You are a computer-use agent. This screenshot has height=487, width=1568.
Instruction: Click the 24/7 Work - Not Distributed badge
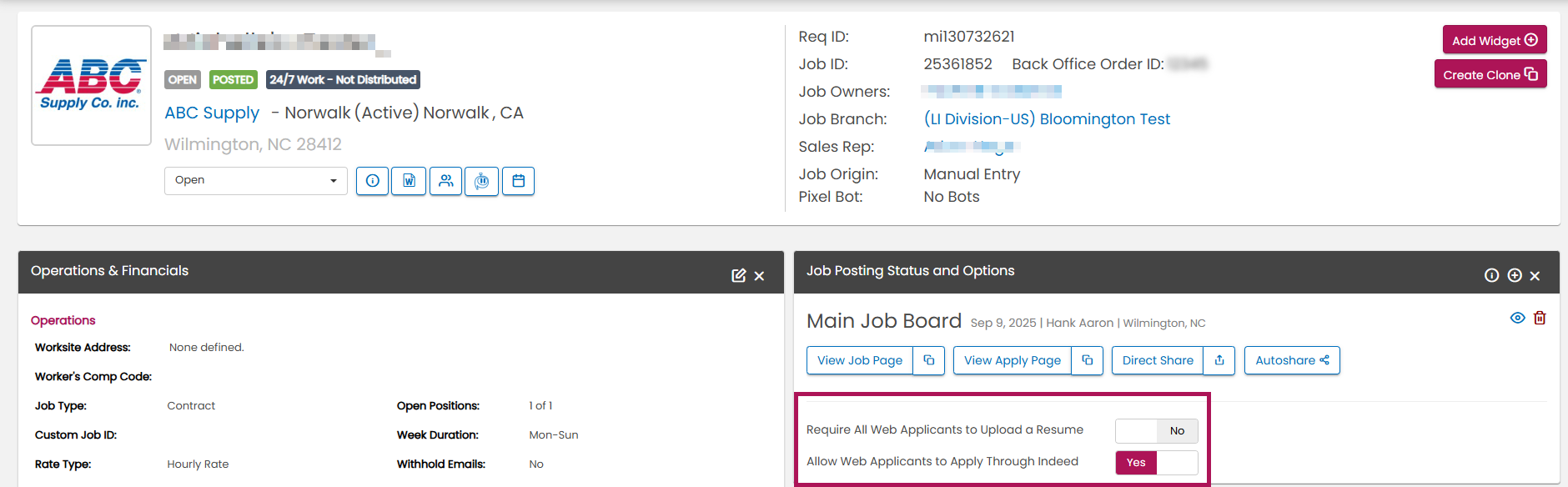coord(343,79)
